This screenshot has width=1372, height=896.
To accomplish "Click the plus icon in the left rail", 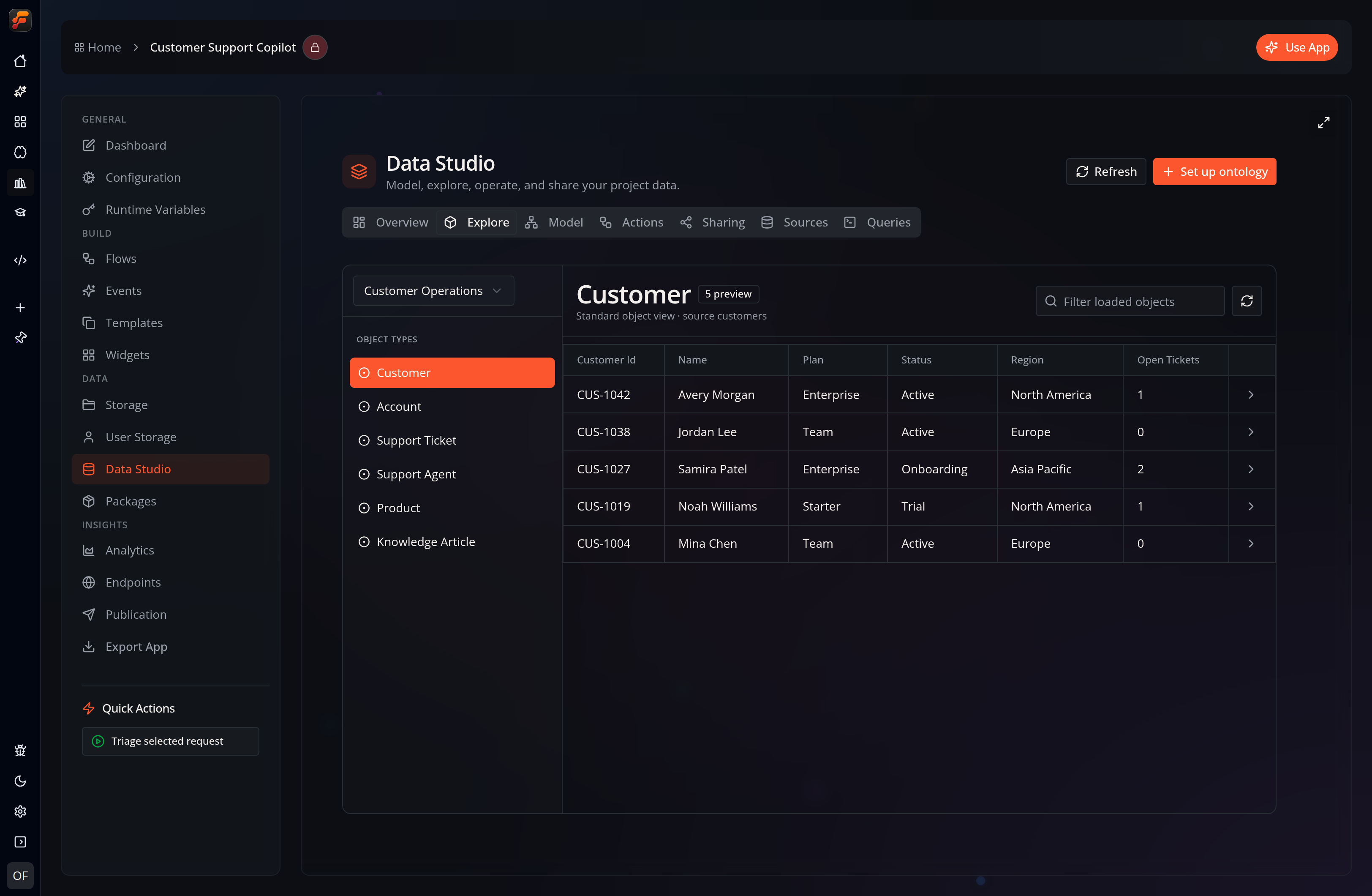I will 20,308.
